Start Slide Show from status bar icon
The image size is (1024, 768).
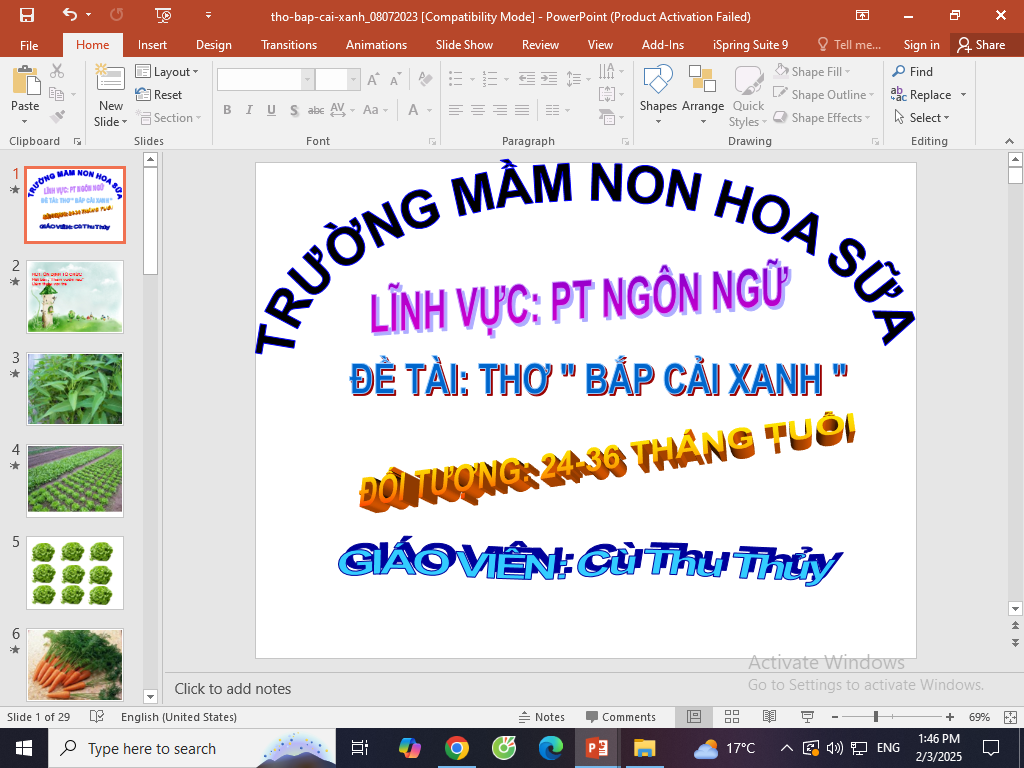pyautogui.click(x=807, y=717)
